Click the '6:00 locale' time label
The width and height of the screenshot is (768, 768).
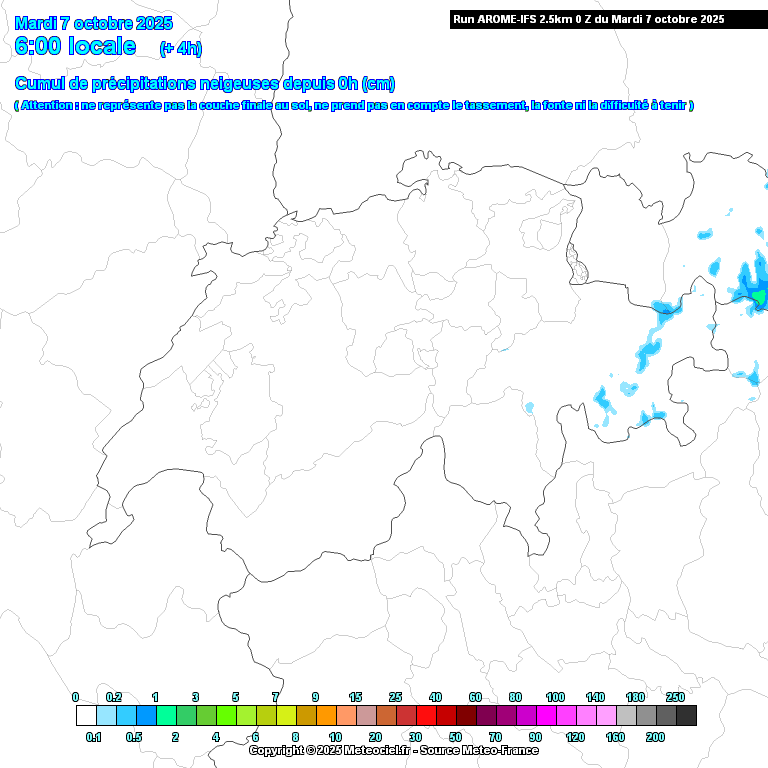click(76, 47)
